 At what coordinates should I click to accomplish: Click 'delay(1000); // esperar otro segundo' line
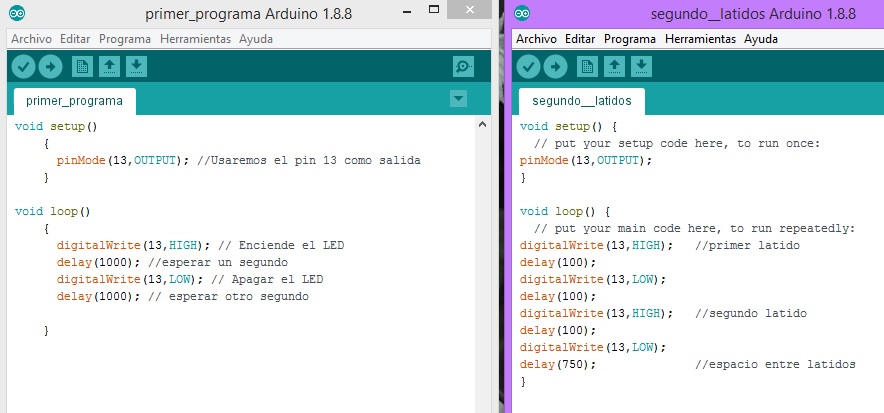(x=183, y=296)
